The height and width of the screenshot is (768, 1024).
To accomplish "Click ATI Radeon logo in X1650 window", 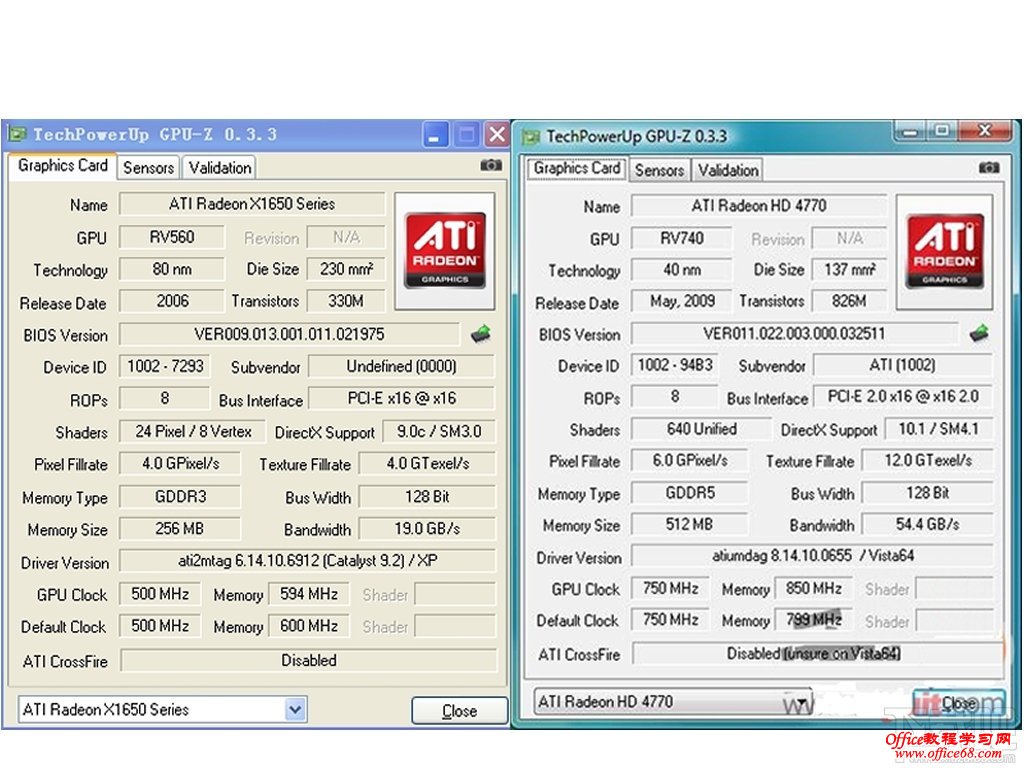I will pos(445,251).
